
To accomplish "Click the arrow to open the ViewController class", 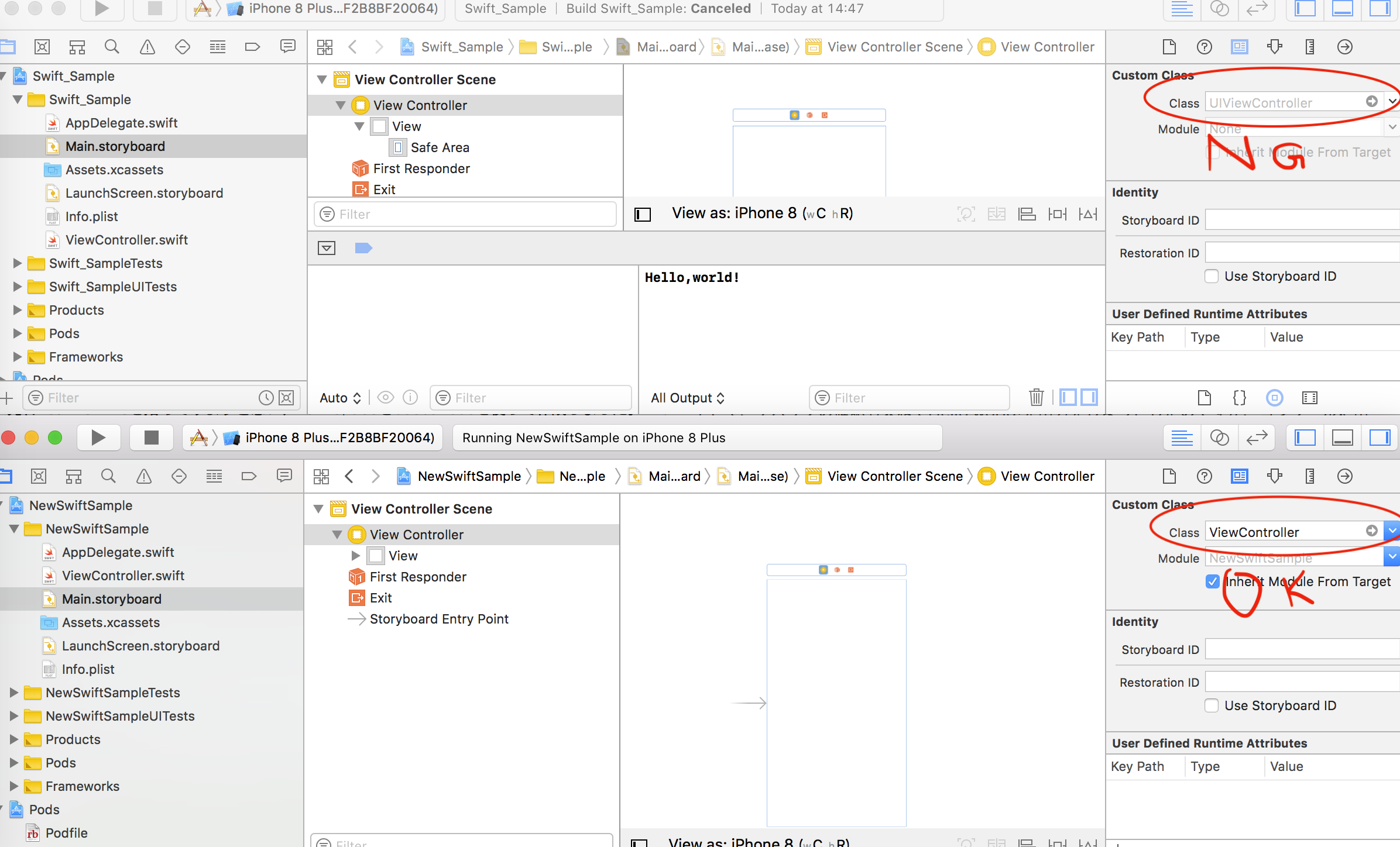I will tap(1372, 532).
